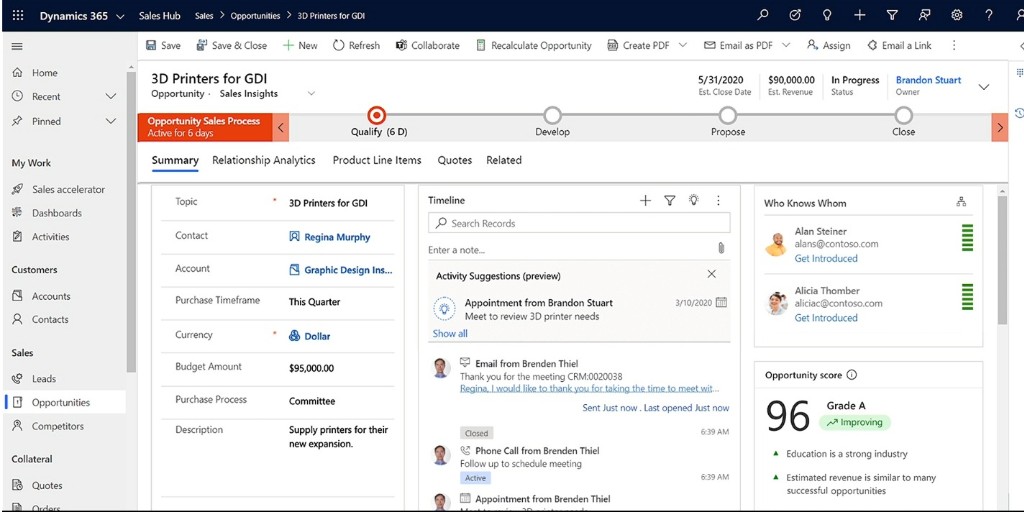Open Competitors in sidebar
The width and height of the screenshot is (1024, 512).
coord(57,426)
